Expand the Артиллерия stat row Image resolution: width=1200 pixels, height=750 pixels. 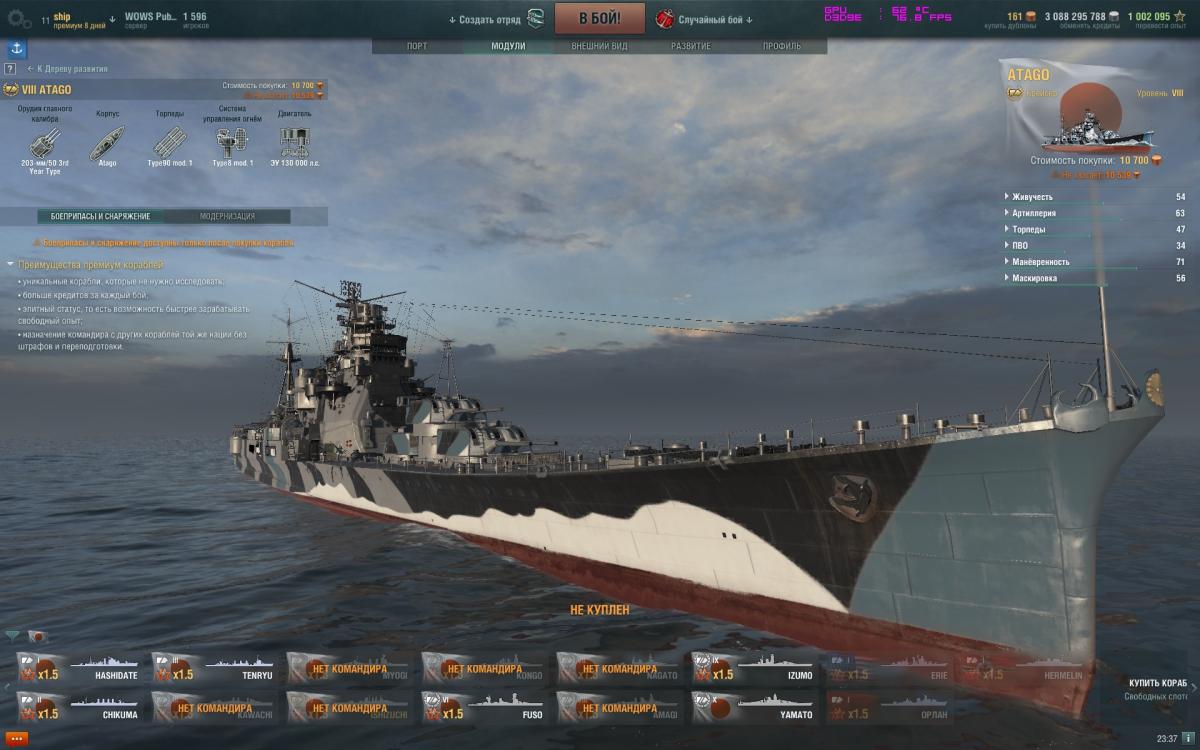pos(1095,213)
